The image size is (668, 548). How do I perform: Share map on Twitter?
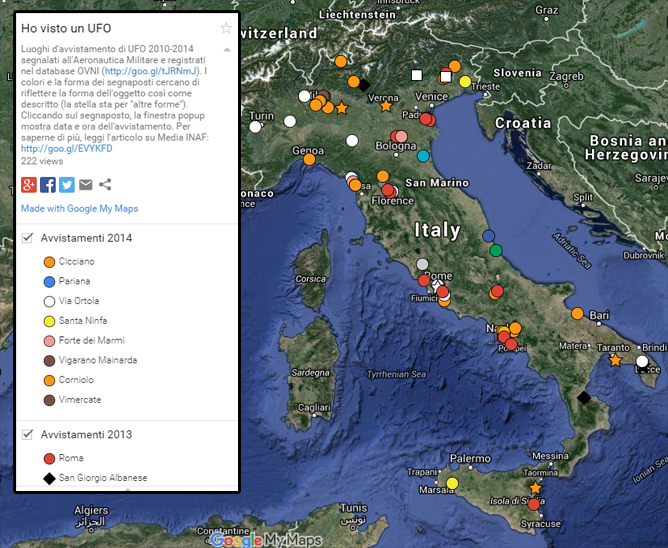pyautogui.click(x=67, y=184)
